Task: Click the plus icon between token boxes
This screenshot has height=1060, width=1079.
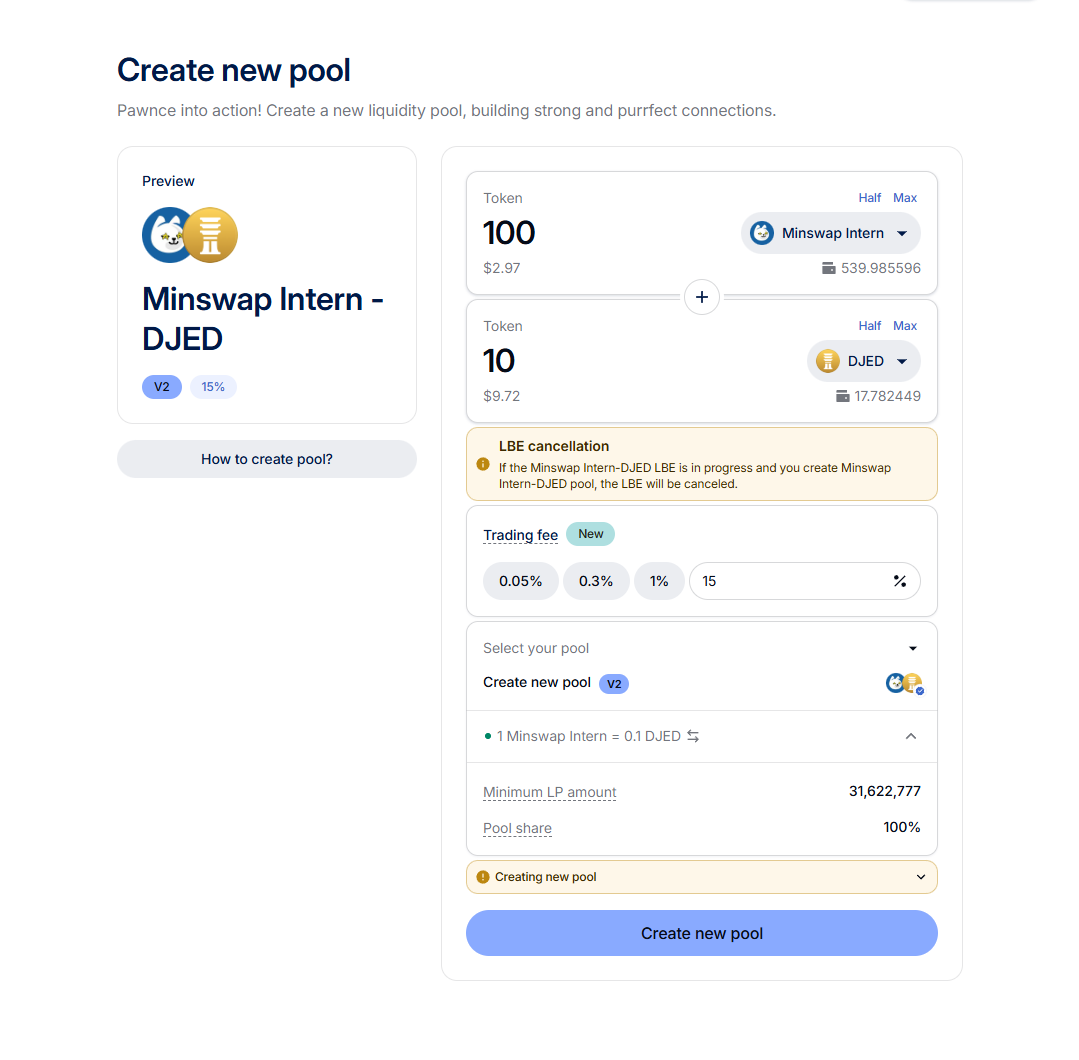Action: (x=702, y=297)
